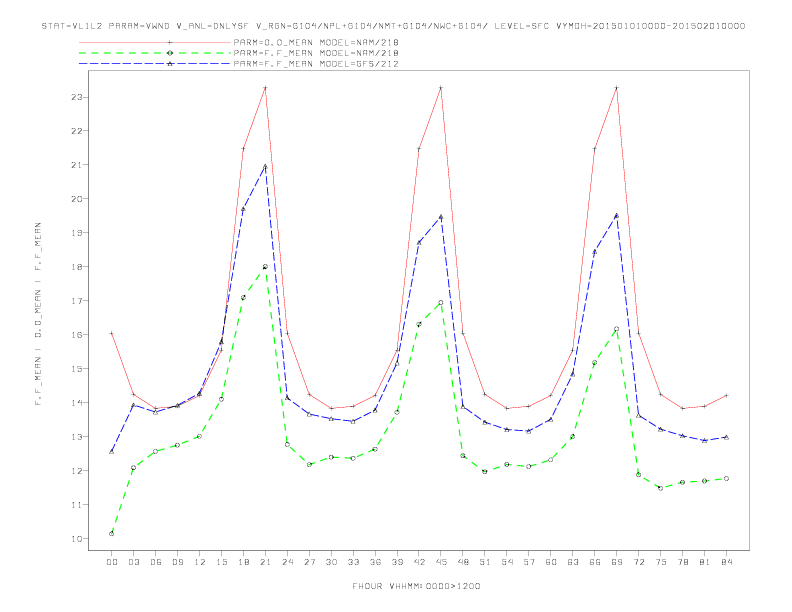Viewport: 792px width, 612px height.
Task: Click y-axis tick label 17
Action: [77, 301]
